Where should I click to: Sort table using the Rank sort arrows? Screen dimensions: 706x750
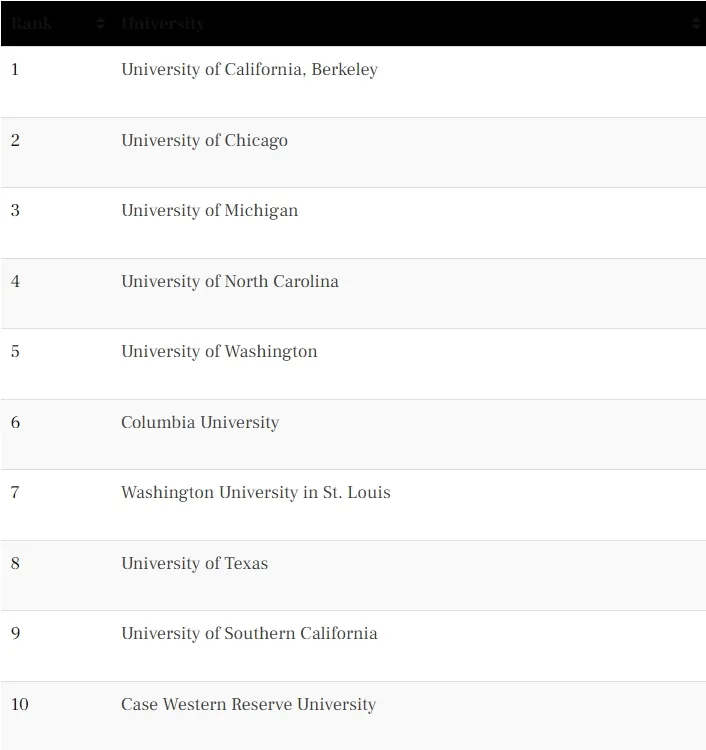tap(100, 23)
